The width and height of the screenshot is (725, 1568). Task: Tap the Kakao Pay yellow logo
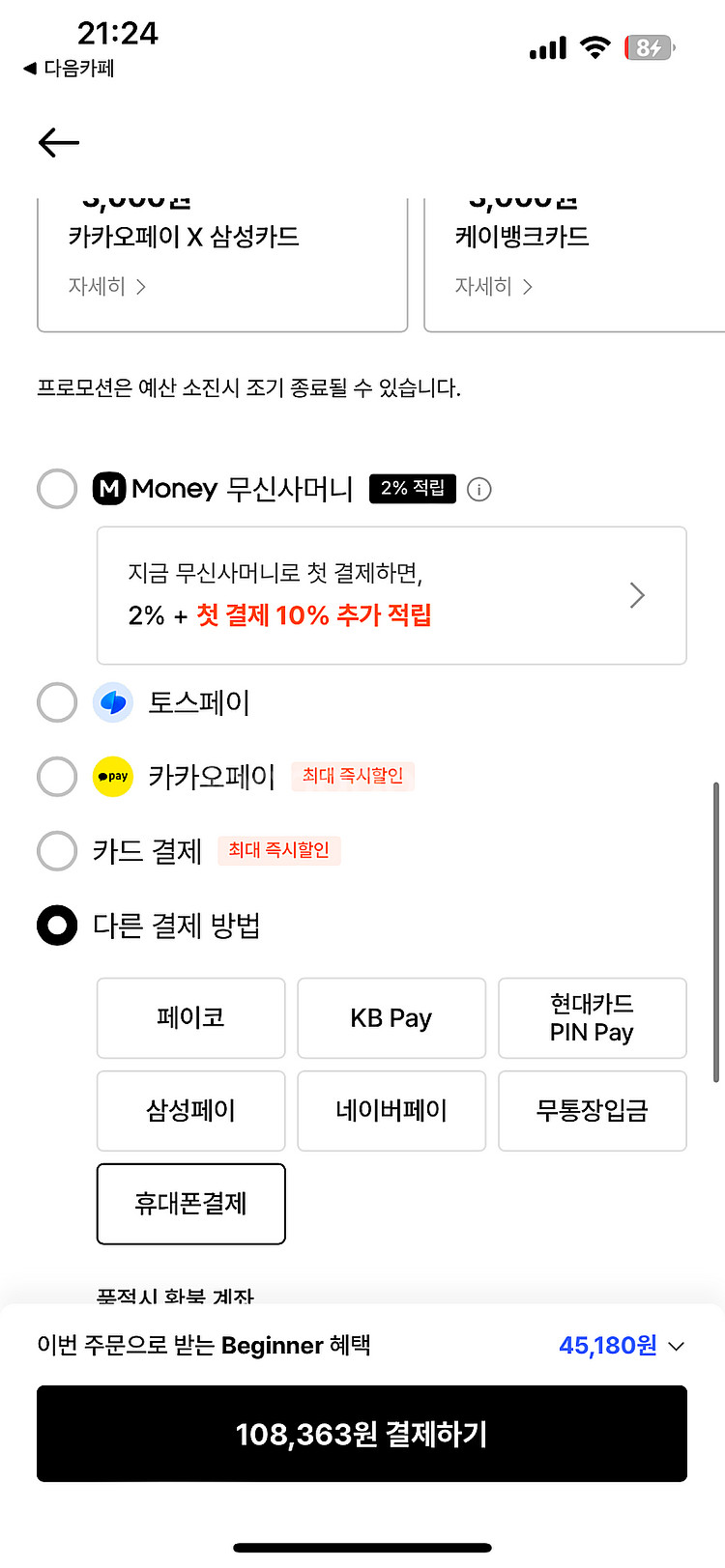click(x=113, y=777)
